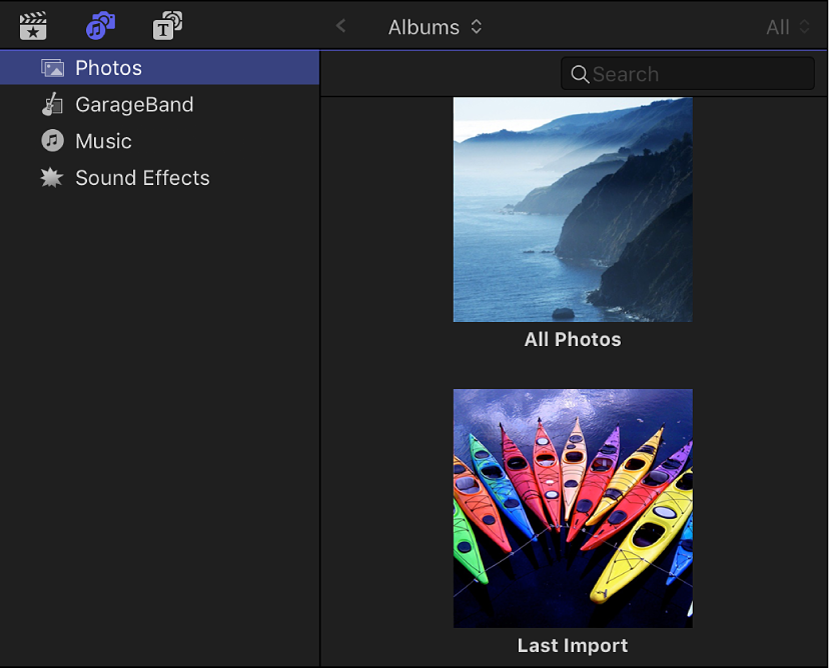Click the All Photos album label
Viewport: 830px width, 670px height.
coord(573,340)
